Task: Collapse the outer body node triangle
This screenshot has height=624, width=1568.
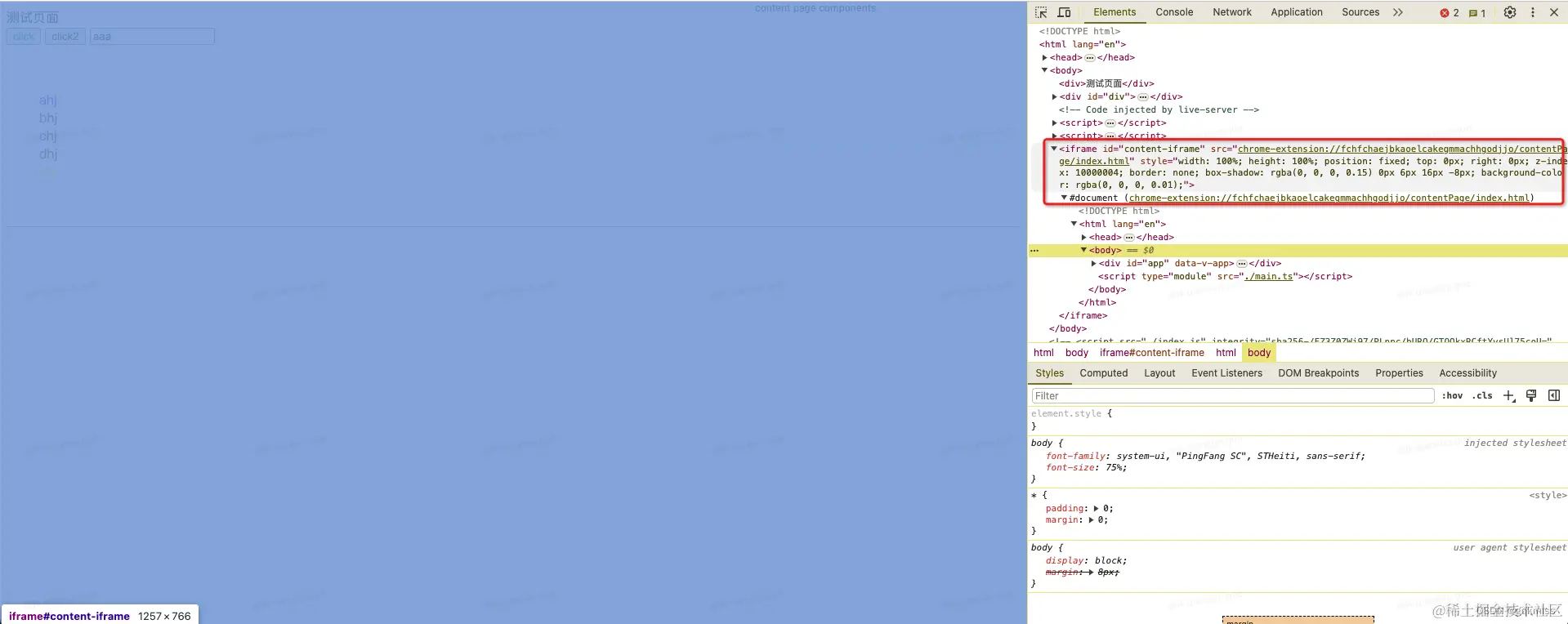Action: pos(1044,70)
